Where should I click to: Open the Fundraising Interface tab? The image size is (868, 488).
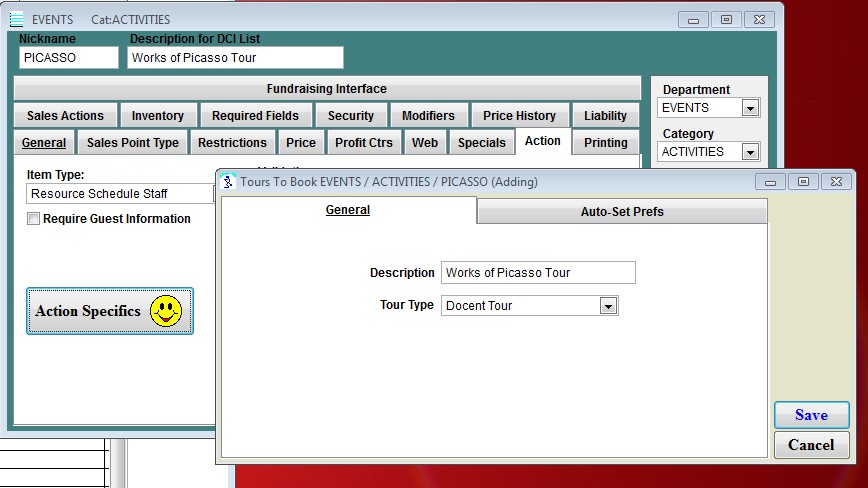pyautogui.click(x=327, y=89)
